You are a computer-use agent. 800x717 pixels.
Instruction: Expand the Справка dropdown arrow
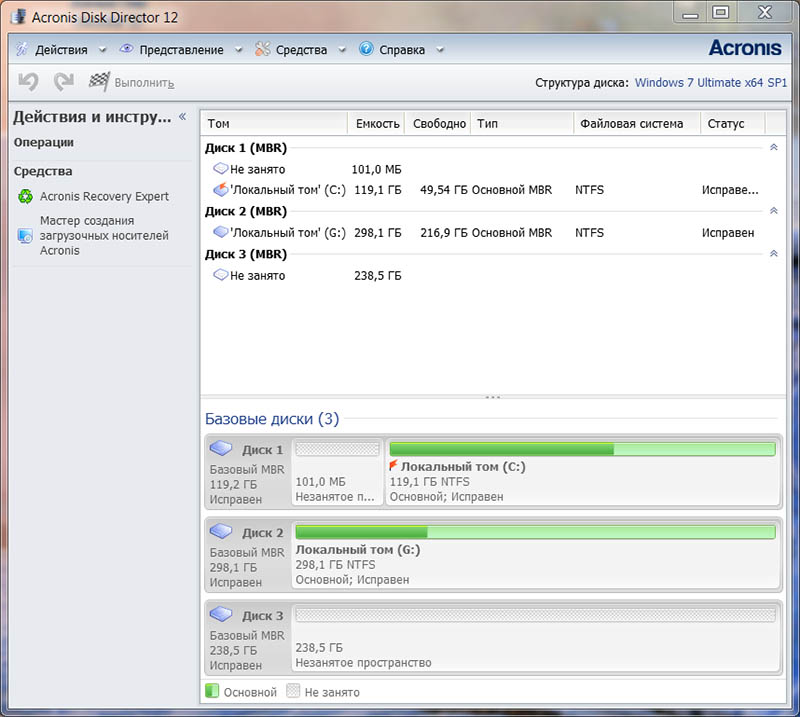tap(440, 50)
